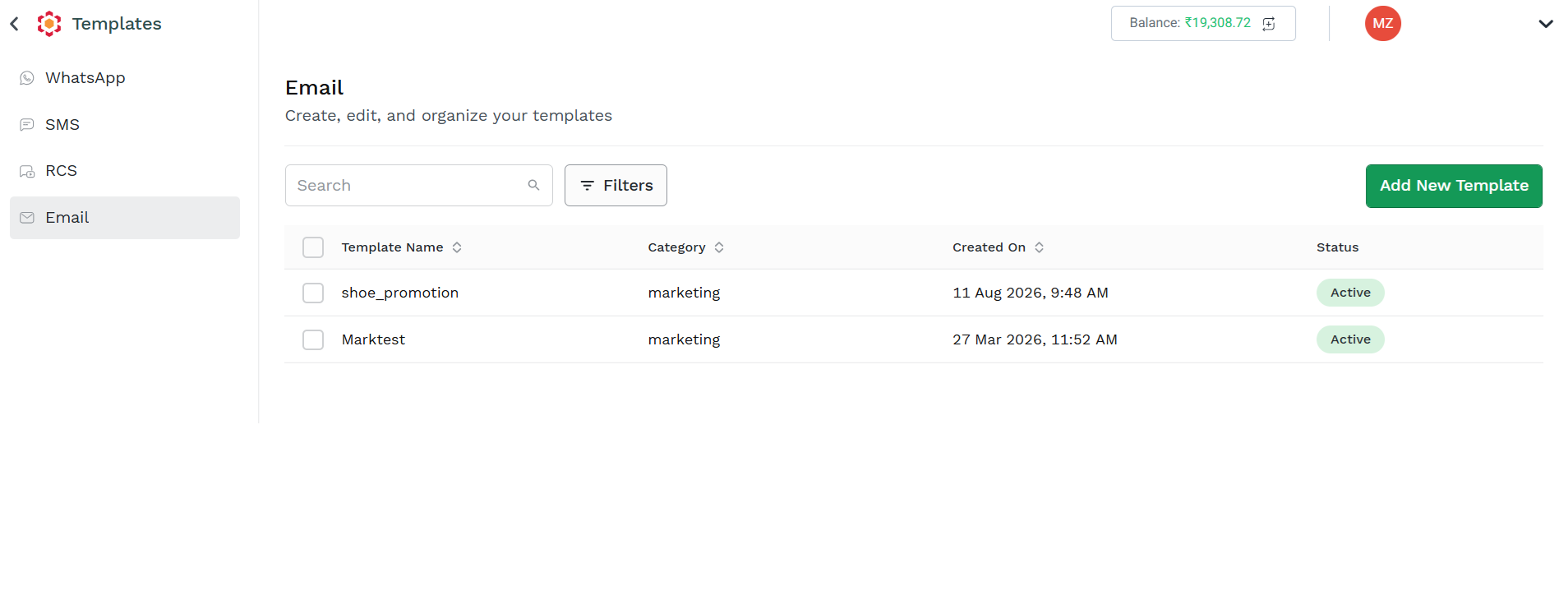Sort by Category column arrows
Viewport: 1568px width, 614px height.
[719, 247]
